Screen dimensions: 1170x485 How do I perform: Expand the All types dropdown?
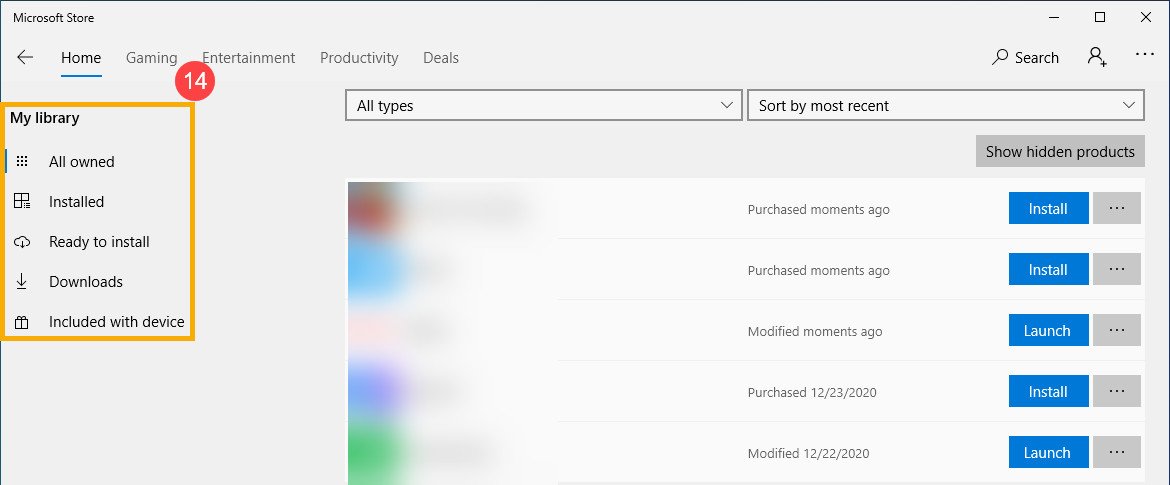[542, 105]
